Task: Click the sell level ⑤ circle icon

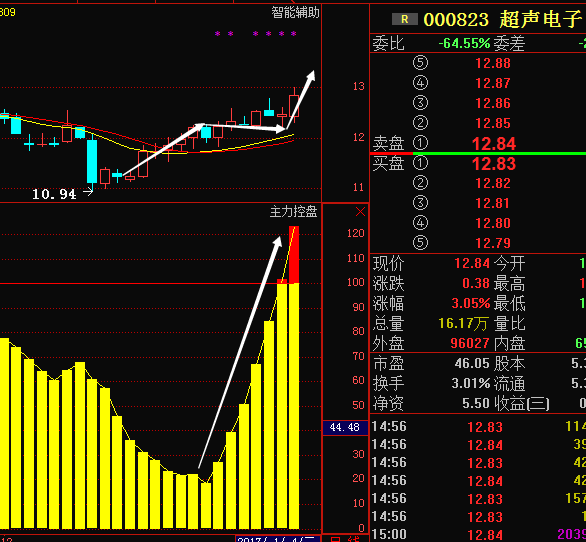Action: pyautogui.click(x=420, y=63)
